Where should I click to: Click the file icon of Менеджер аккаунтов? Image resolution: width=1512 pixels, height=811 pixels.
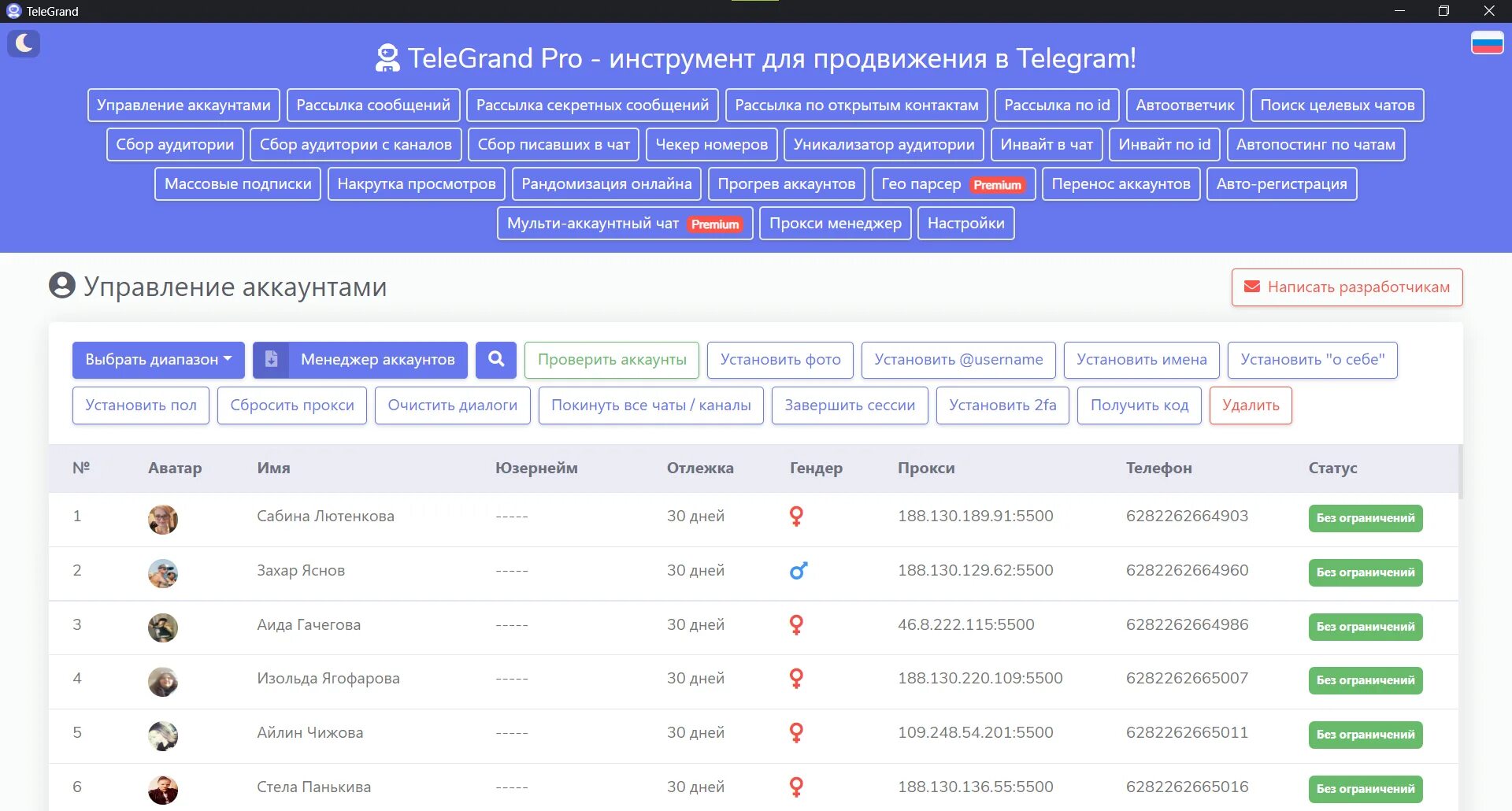(x=271, y=360)
